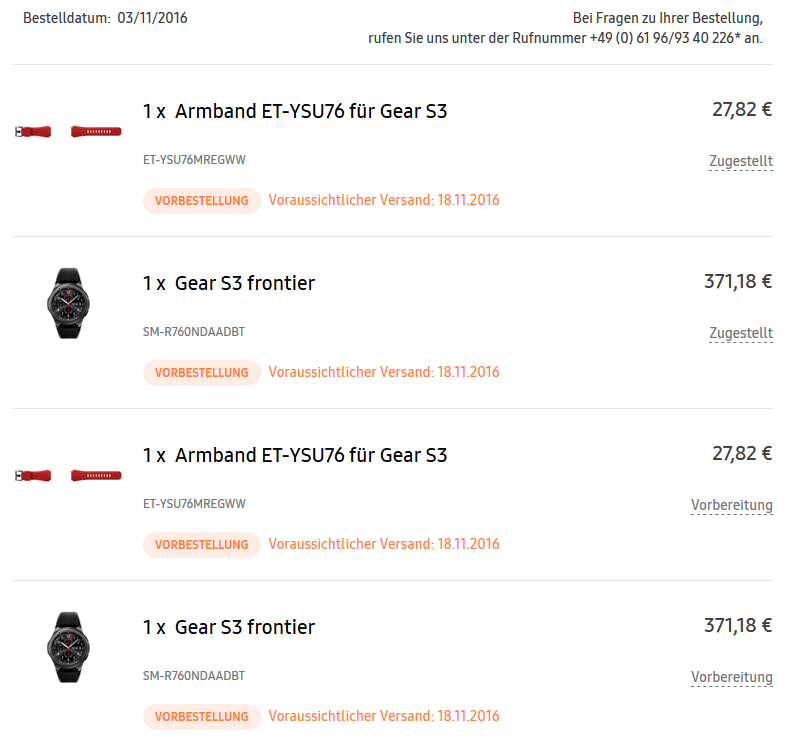
Task: Click Vorbereitung status of second Gear S3 frontier
Action: 732,677
